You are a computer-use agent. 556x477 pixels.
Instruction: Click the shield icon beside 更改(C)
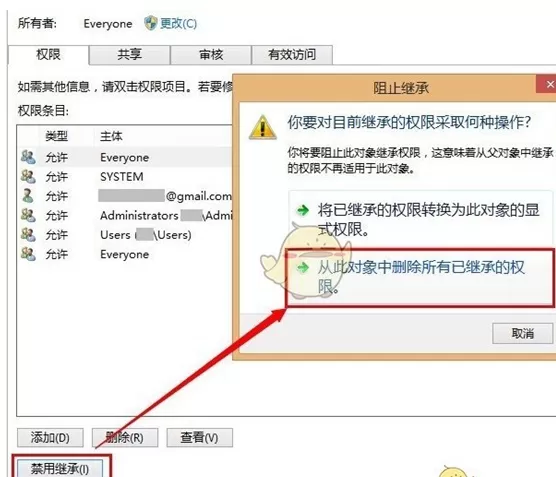pyautogui.click(x=151, y=23)
